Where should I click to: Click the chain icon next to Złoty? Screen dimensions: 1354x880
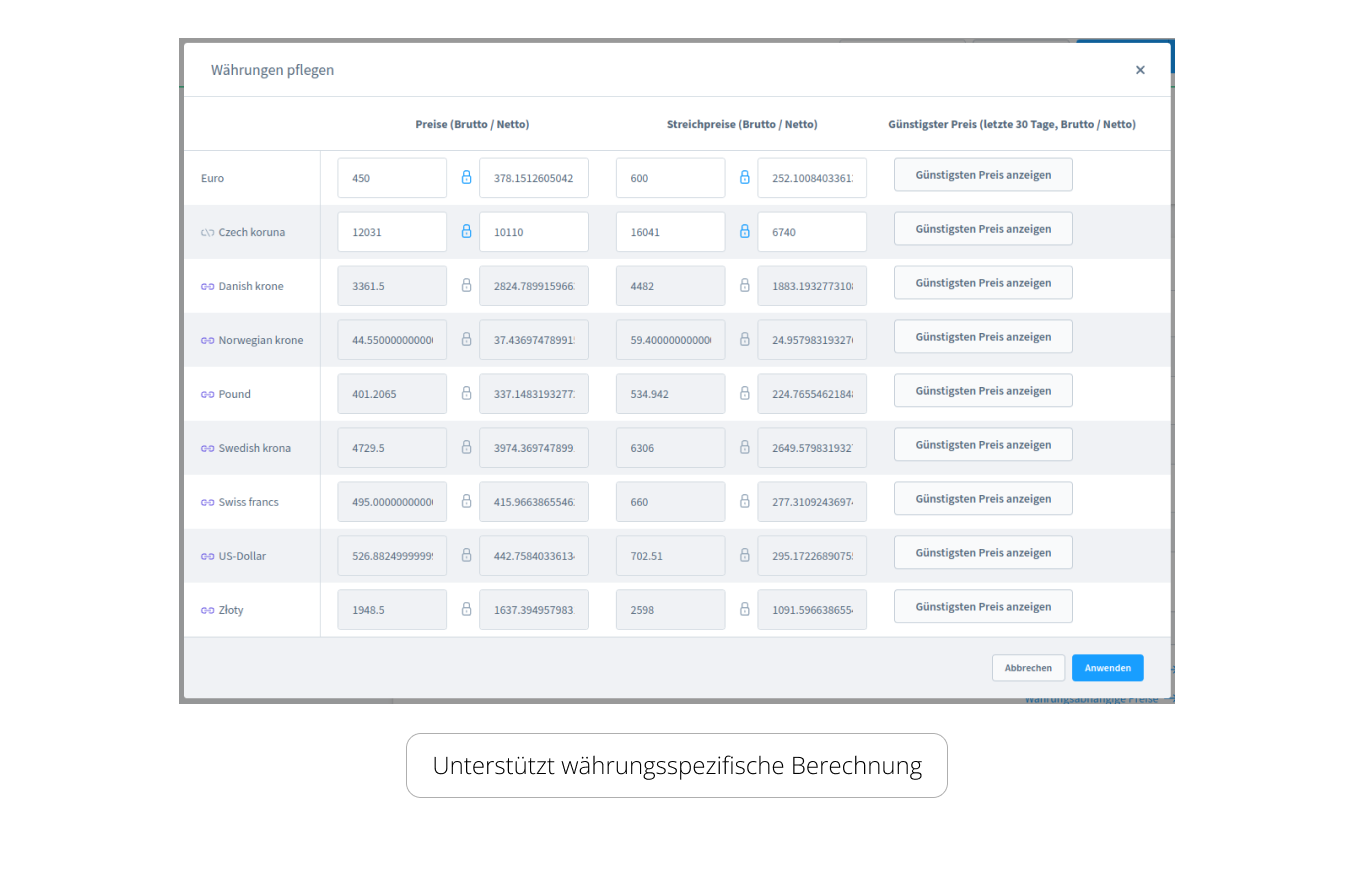[207, 611]
